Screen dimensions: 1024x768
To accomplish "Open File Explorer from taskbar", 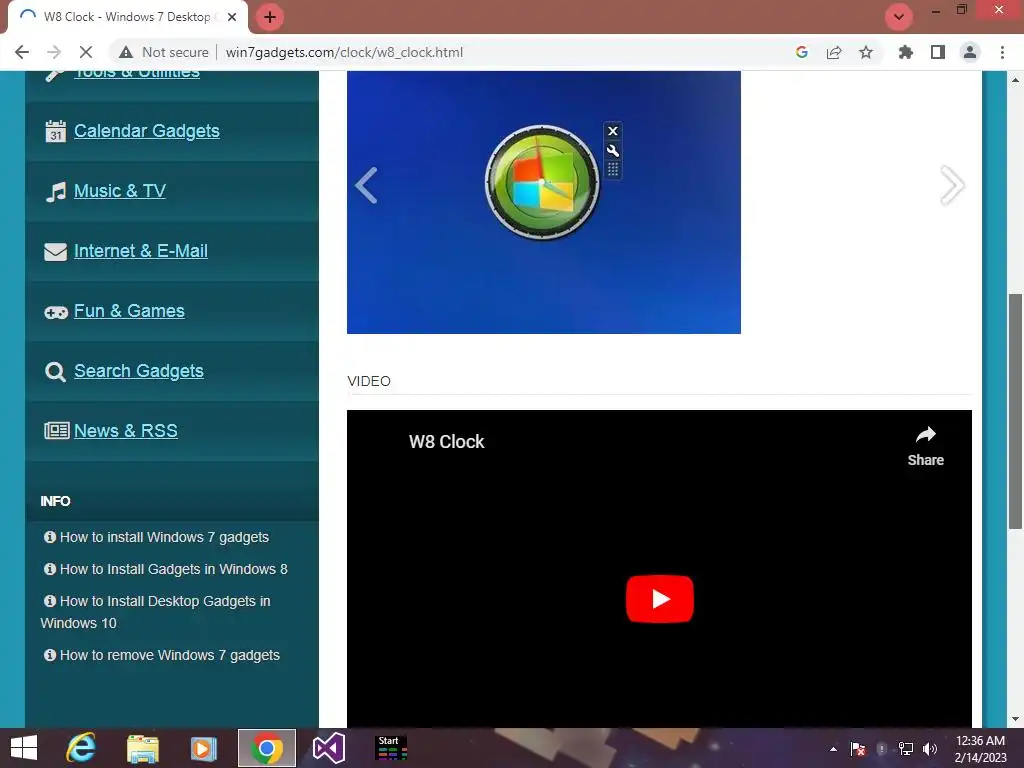I will coord(142,748).
